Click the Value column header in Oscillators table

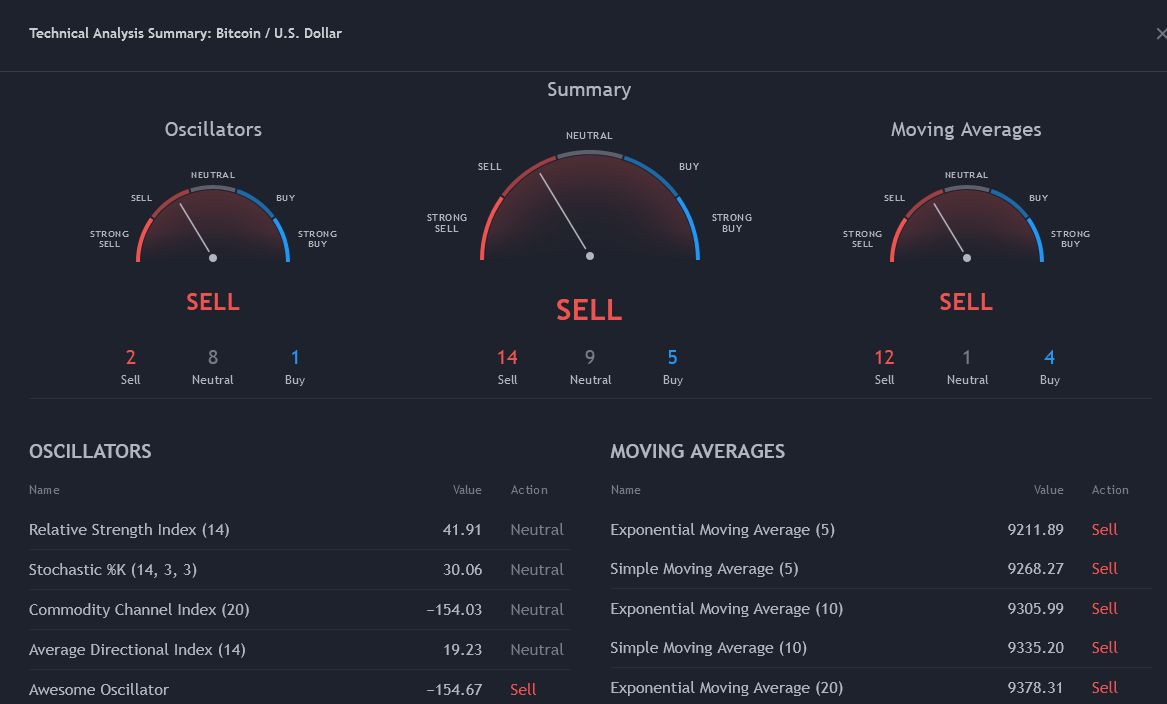tap(467, 490)
